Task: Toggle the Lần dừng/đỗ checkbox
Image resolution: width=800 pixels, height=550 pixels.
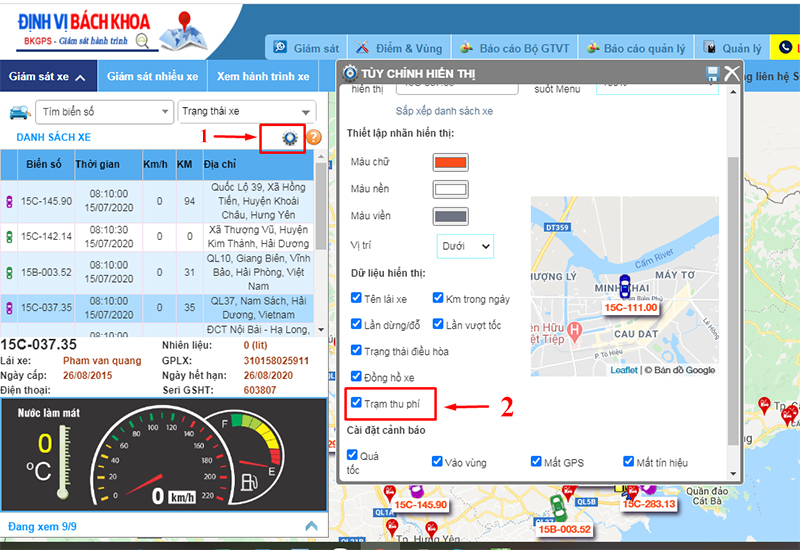Action: [x=356, y=323]
